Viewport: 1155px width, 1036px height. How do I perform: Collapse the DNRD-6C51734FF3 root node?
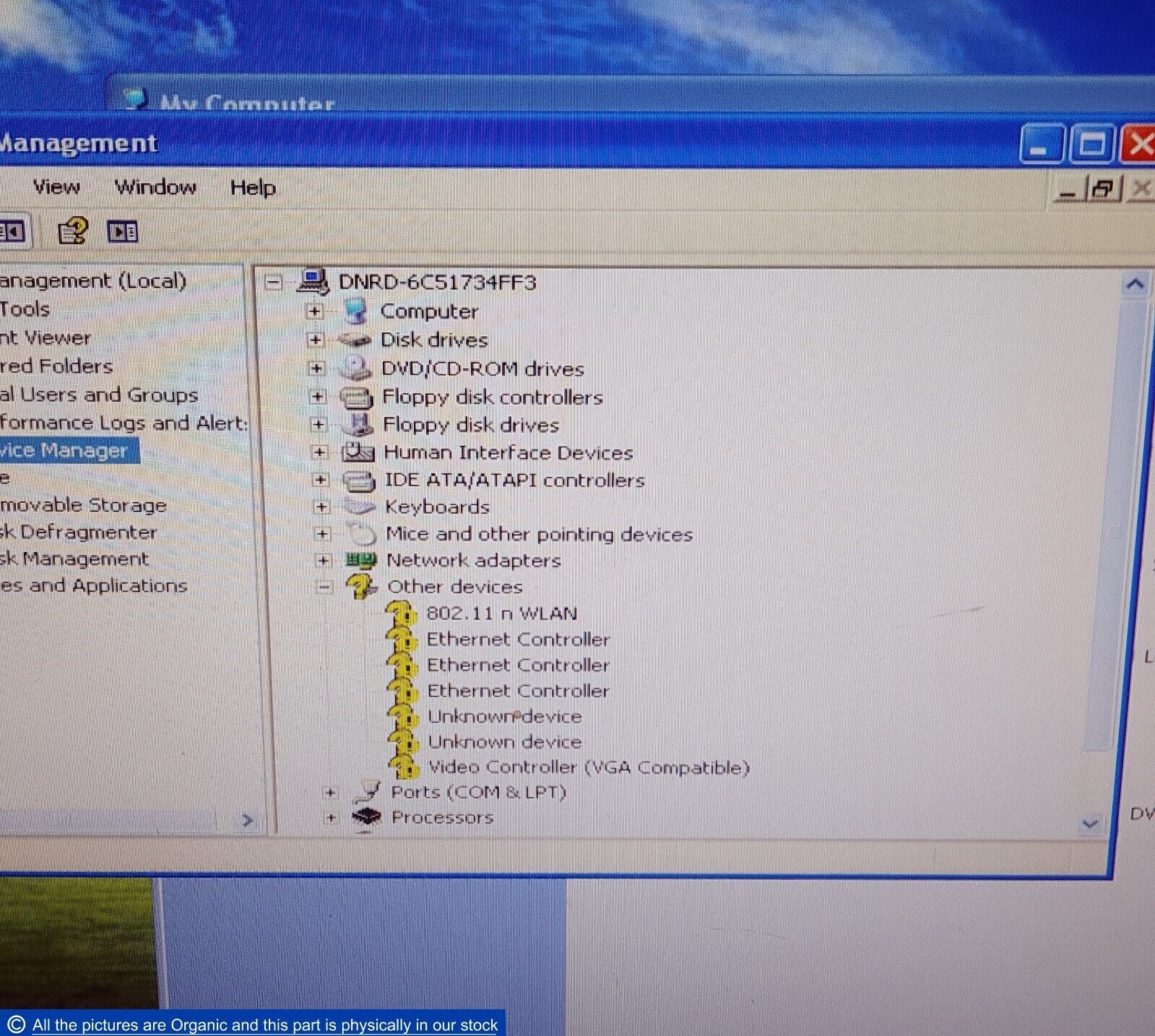pyautogui.click(x=274, y=282)
